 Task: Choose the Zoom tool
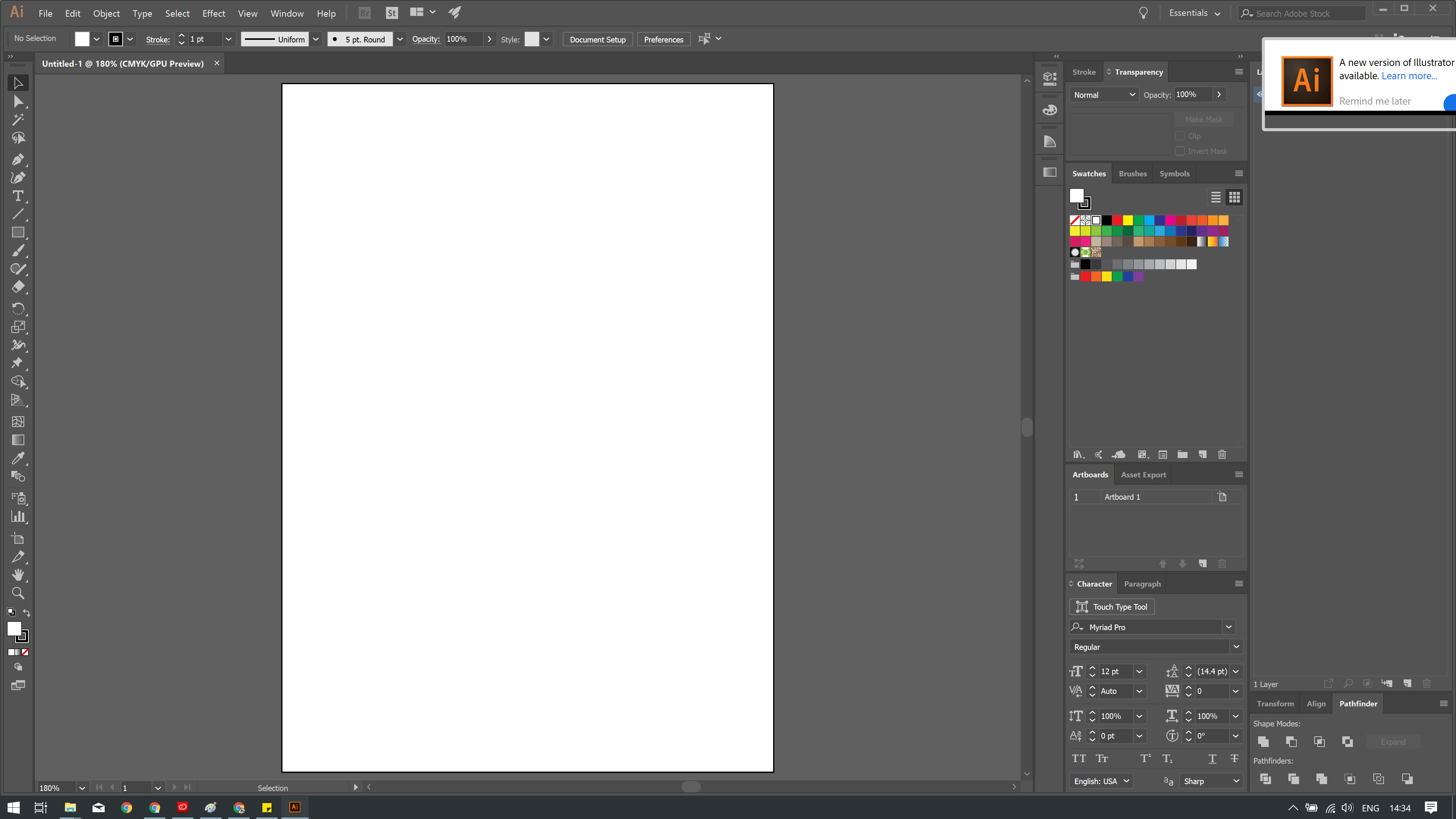pyautogui.click(x=17, y=593)
